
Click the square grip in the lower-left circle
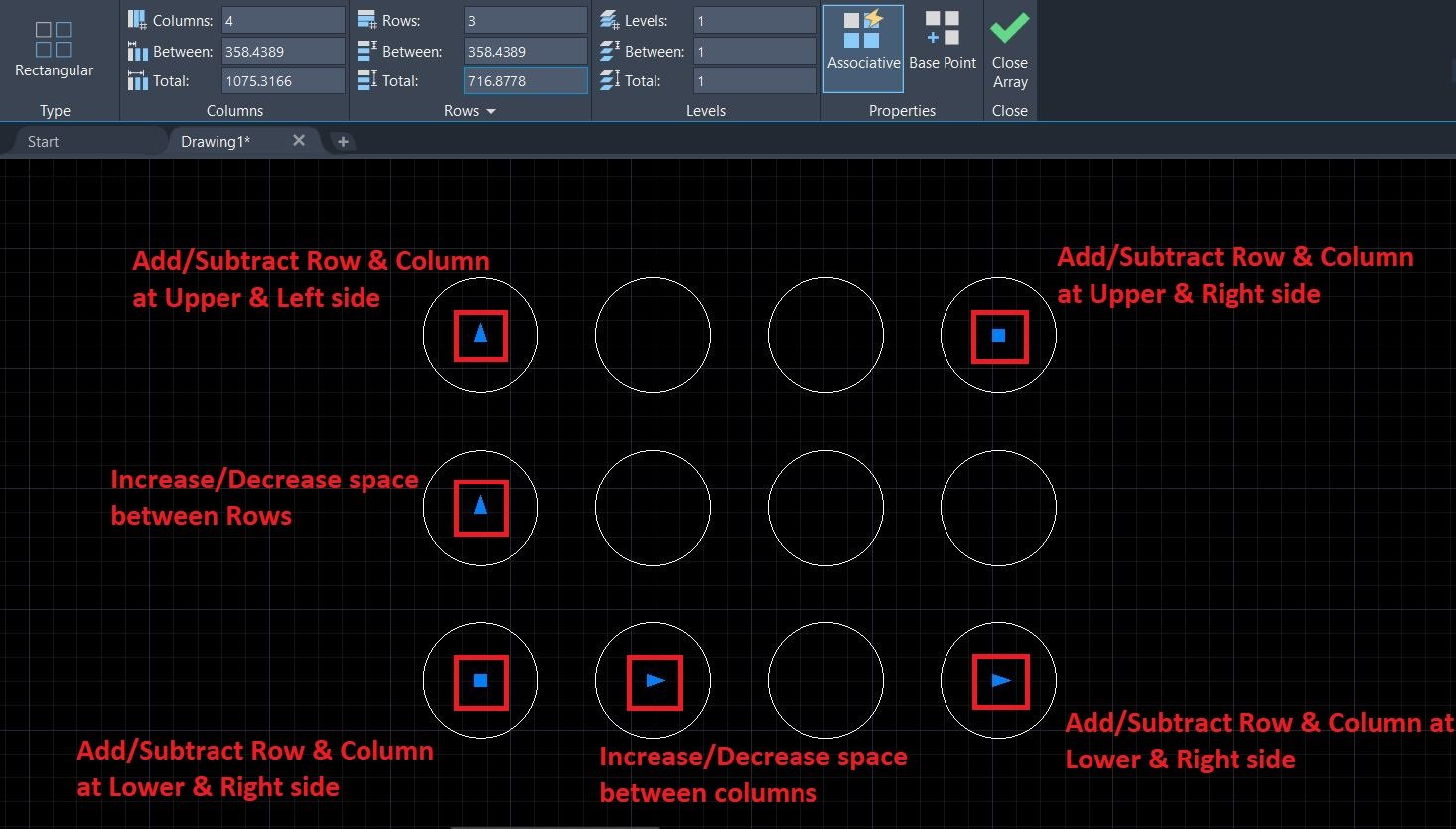click(x=481, y=680)
